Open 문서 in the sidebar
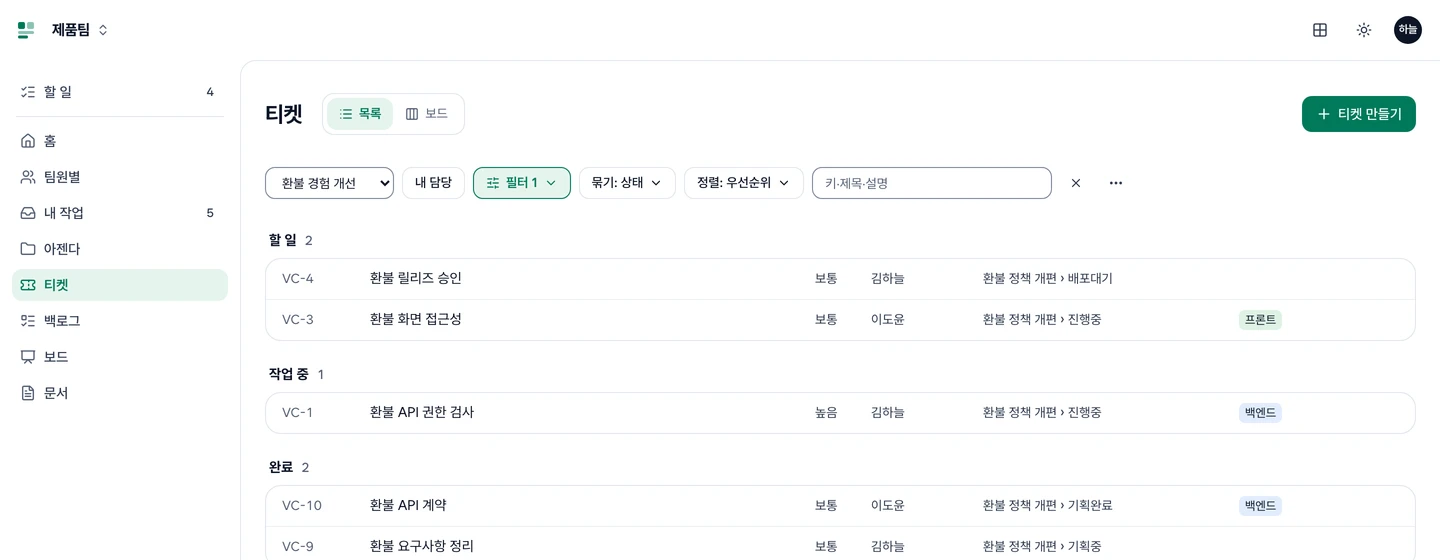Screen dimensions: 1440x560 (120, 393)
